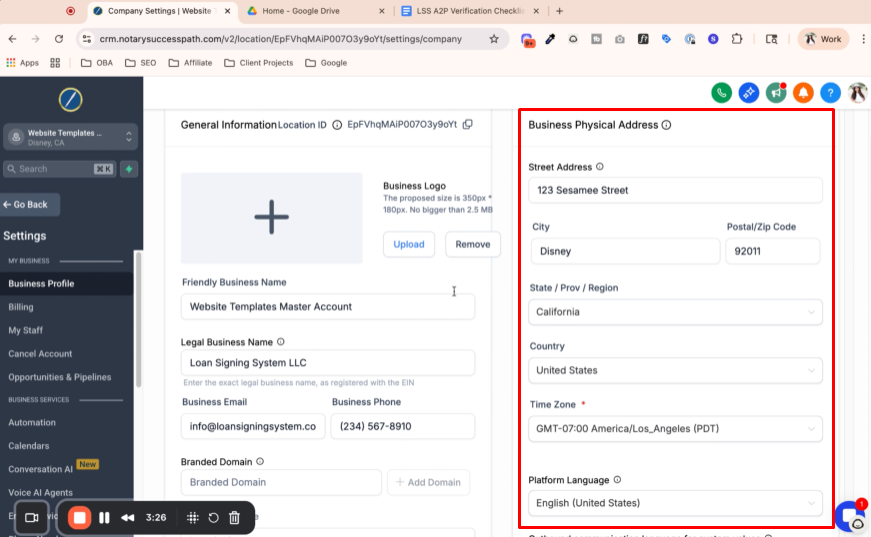Copy the Location ID with copy icon

point(468,124)
